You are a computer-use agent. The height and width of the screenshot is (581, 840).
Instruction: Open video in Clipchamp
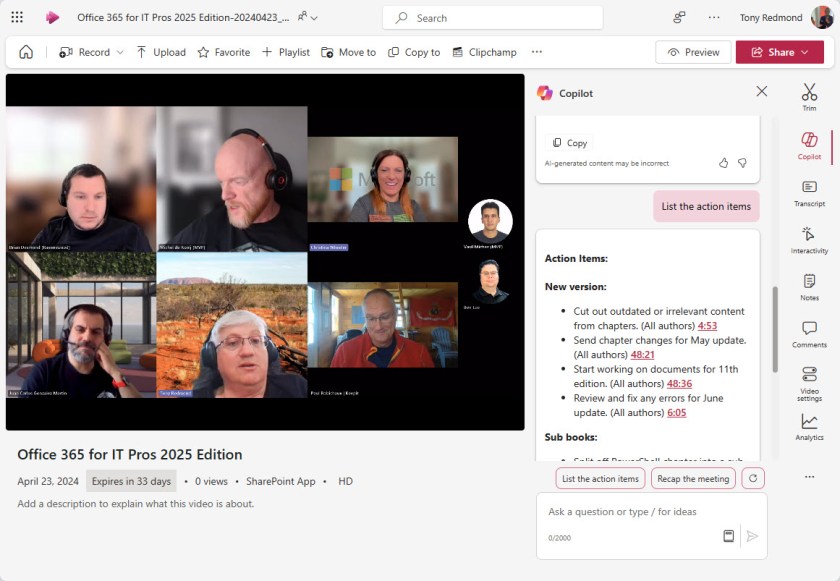tap(485, 52)
